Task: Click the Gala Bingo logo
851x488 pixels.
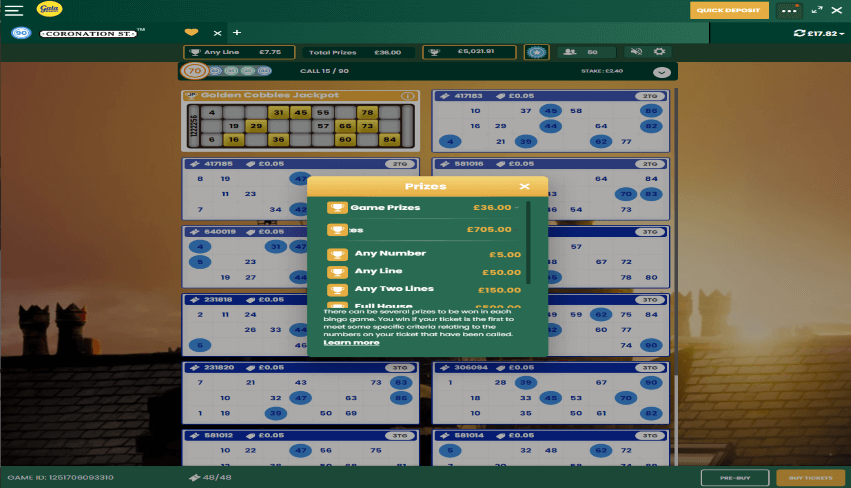Action: click(49, 9)
